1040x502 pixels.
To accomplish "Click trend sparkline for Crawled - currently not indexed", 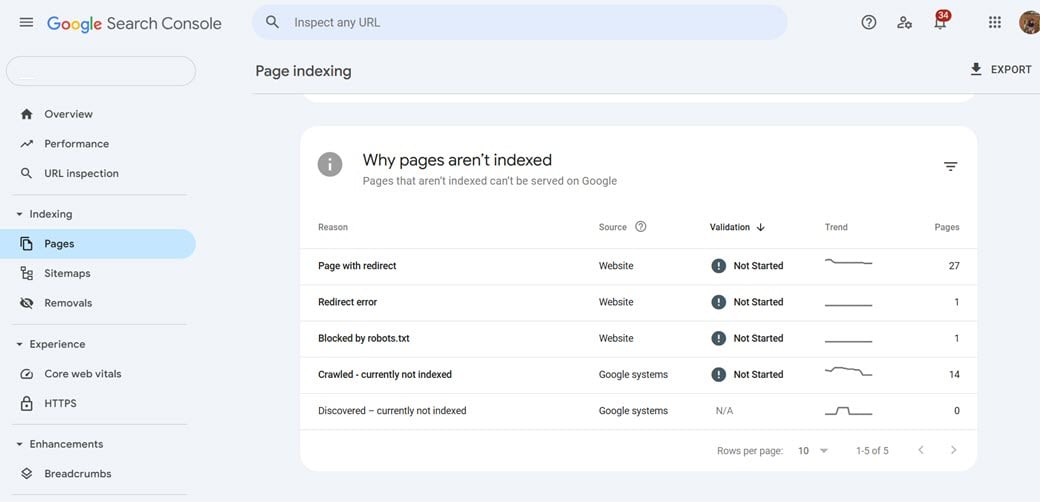I will [848, 371].
